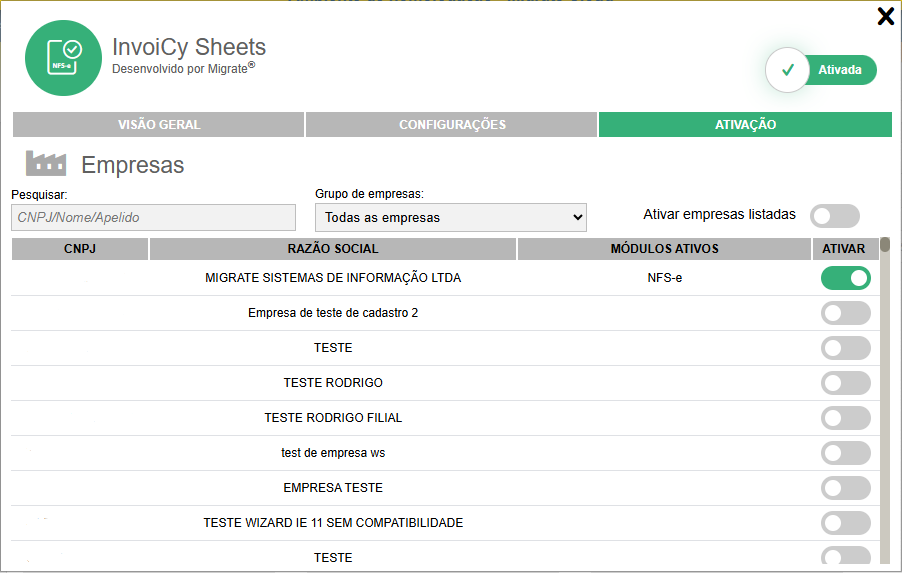Turn on TESTE RODRIGO FILIAL toggle

pos(845,418)
